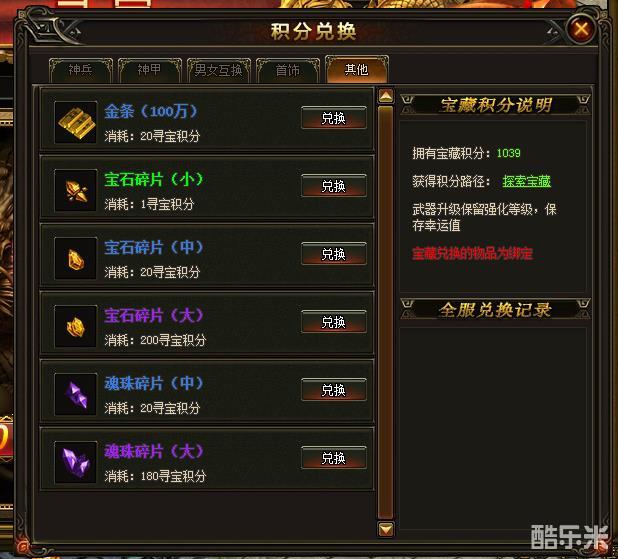Click 兑换 for 魂珠碎片（大）
The width and height of the screenshot is (618, 559).
(334, 458)
